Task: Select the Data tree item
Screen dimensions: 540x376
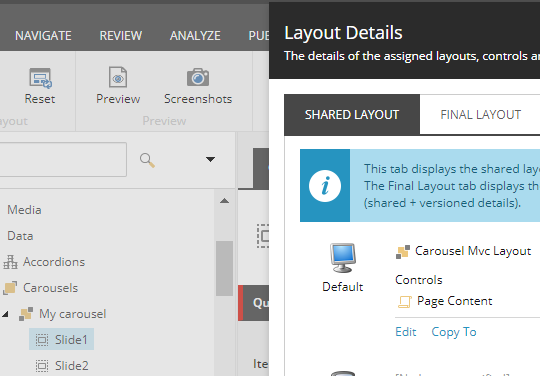Action: 20,236
